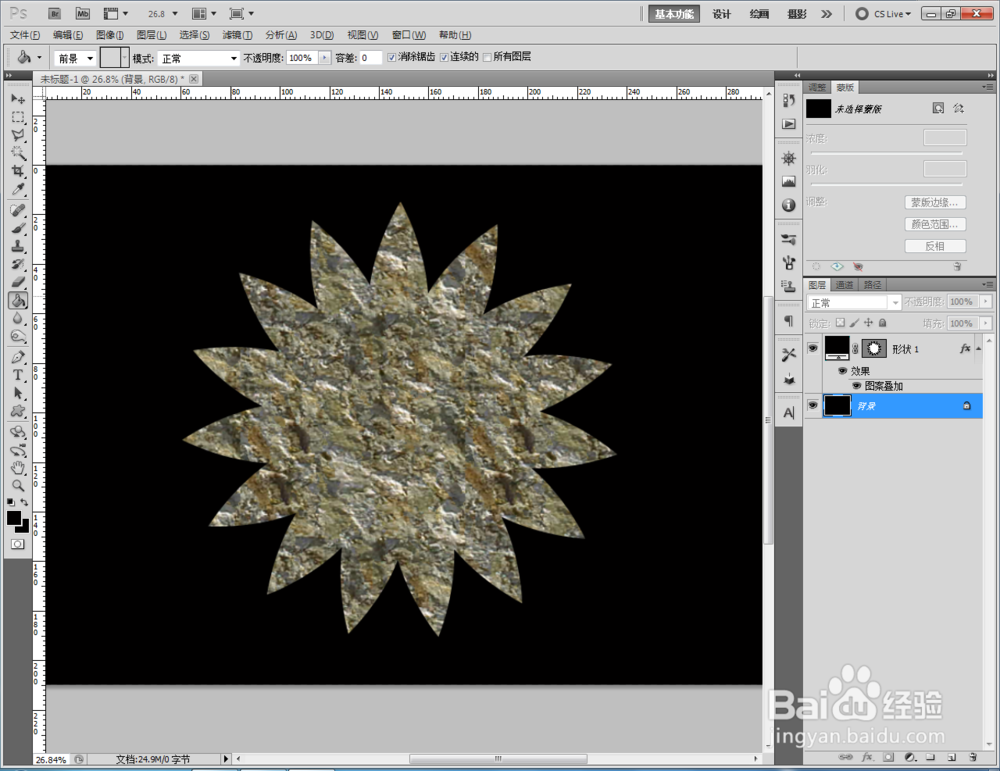Toggle lock transparent pixels icon
This screenshot has height=771, width=1000.
(x=840, y=323)
